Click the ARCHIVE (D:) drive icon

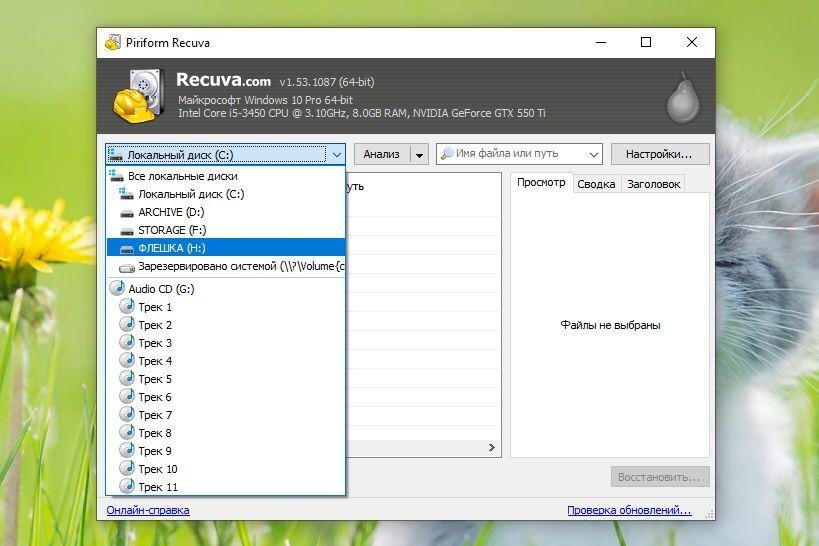click(127, 213)
